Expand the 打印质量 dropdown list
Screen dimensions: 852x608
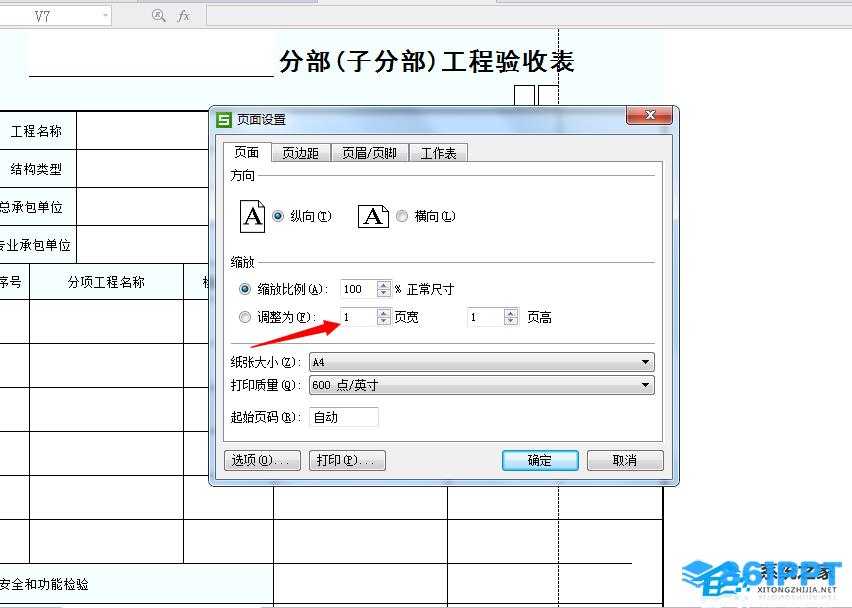click(x=646, y=385)
